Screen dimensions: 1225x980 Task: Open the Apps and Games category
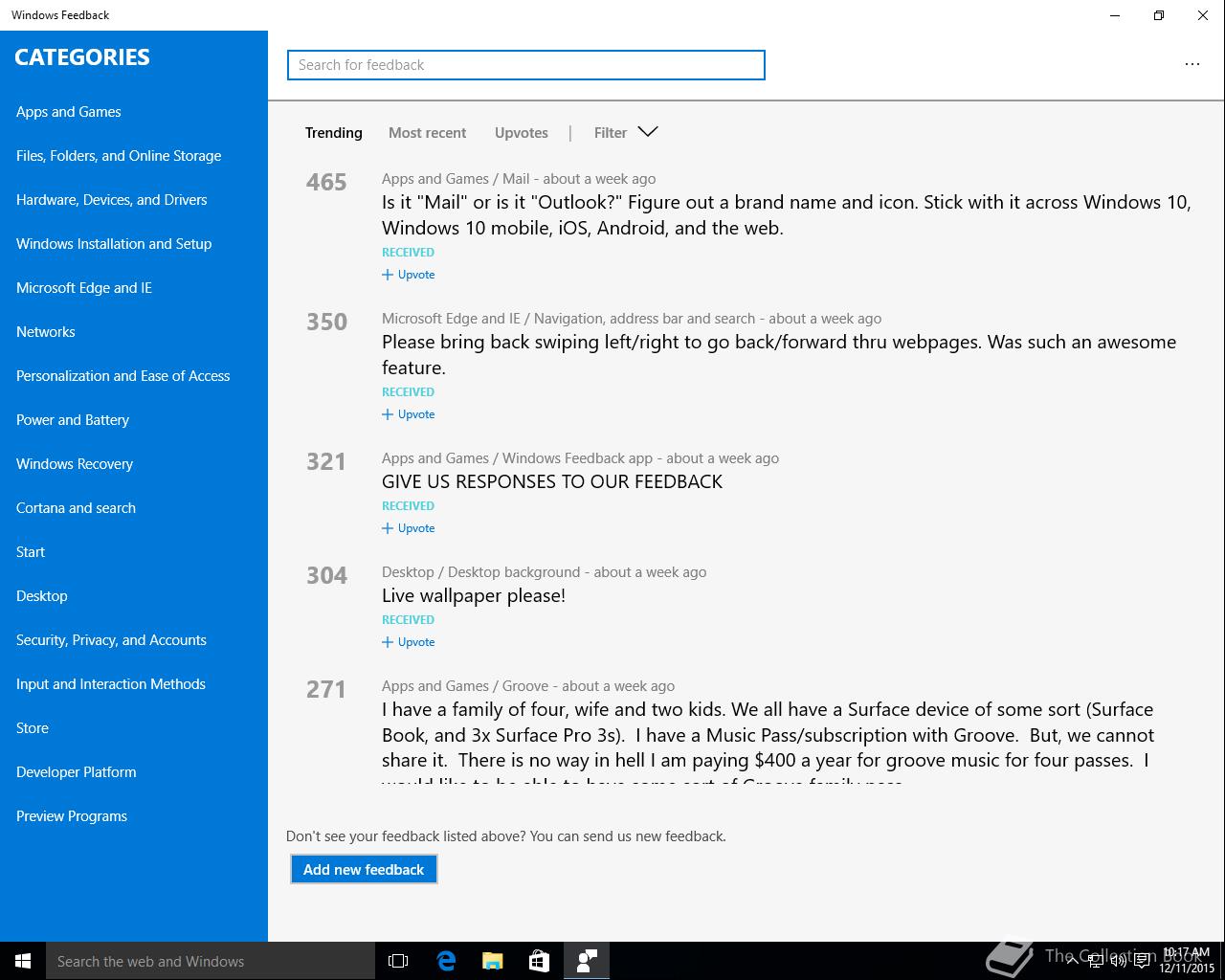[x=69, y=112]
